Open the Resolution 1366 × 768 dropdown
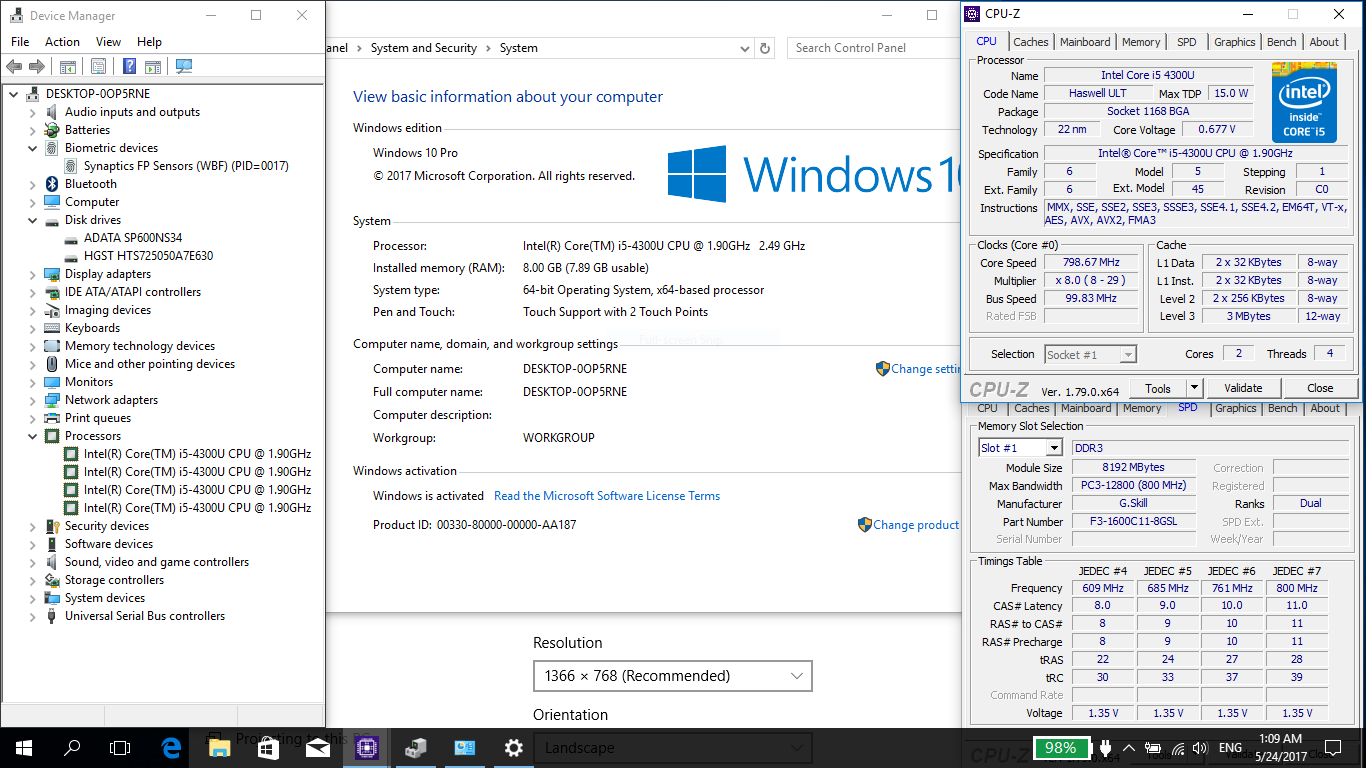This screenshot has width=1366, height=768. [x=672, y=676]
